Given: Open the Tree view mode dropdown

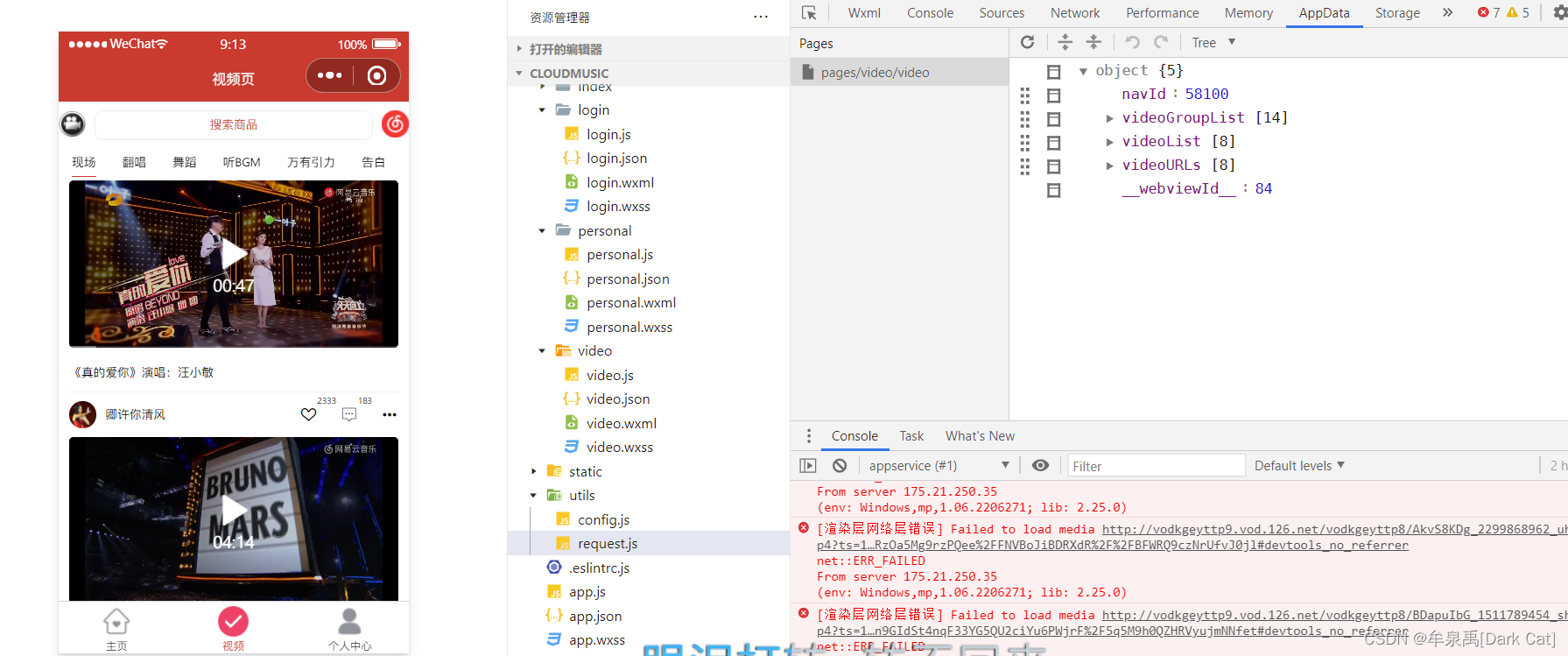Looking at the screenshot, I should pyautogui.click(x=1213, y=42).
